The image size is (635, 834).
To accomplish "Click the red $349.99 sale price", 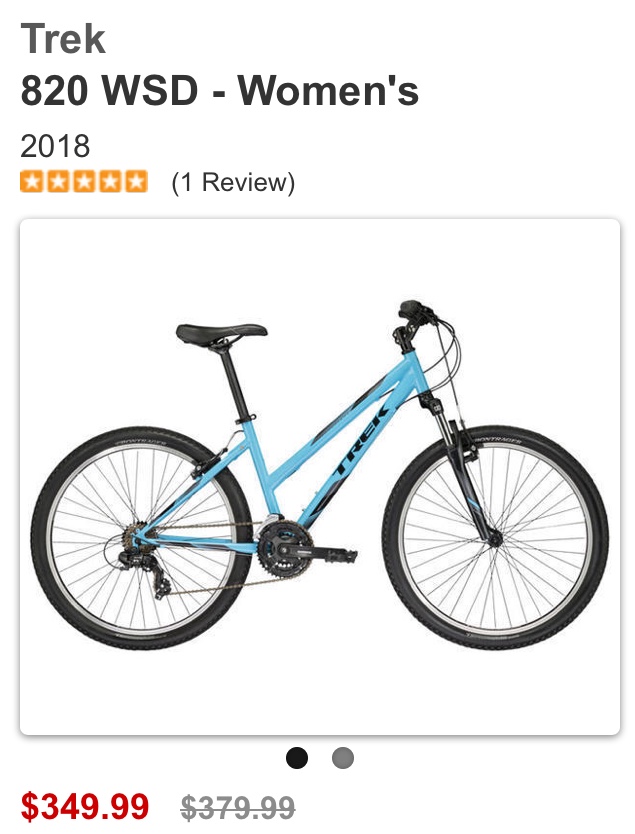I will (x=85, y=806).
